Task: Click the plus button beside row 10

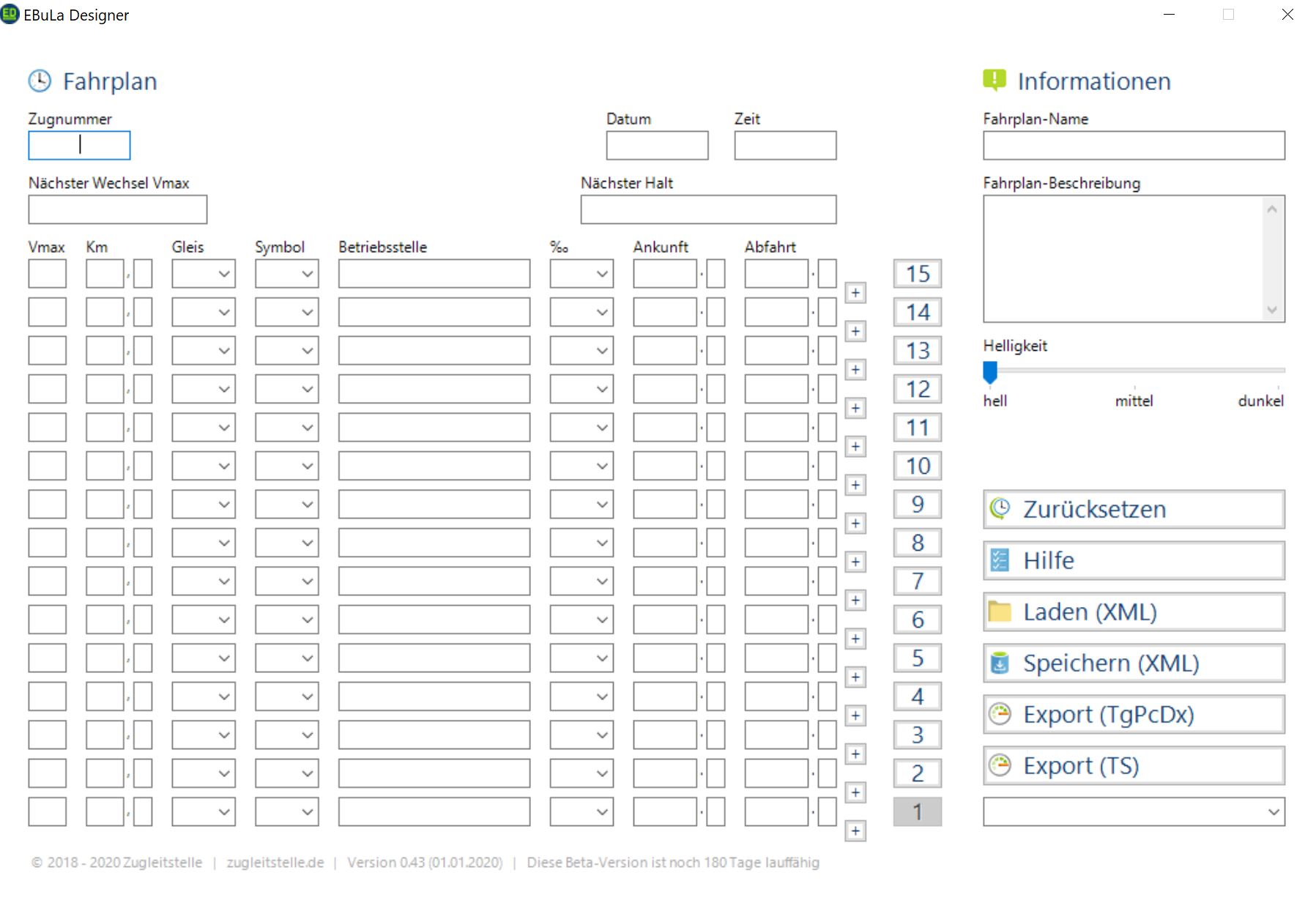Action: 855,485
